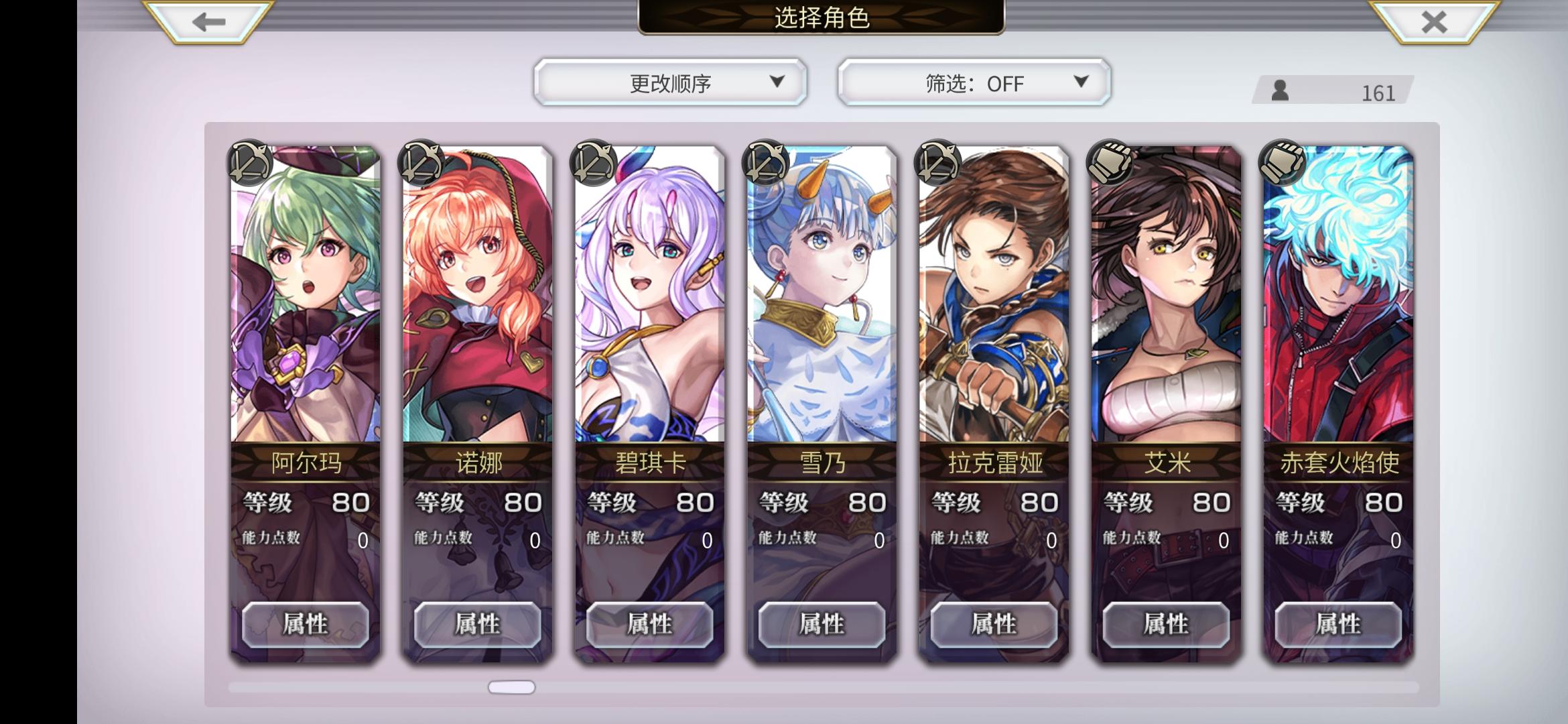The width and height of the screenshot is (1568, 724).
Task: Close the character selection screen
Action: 1434,21
